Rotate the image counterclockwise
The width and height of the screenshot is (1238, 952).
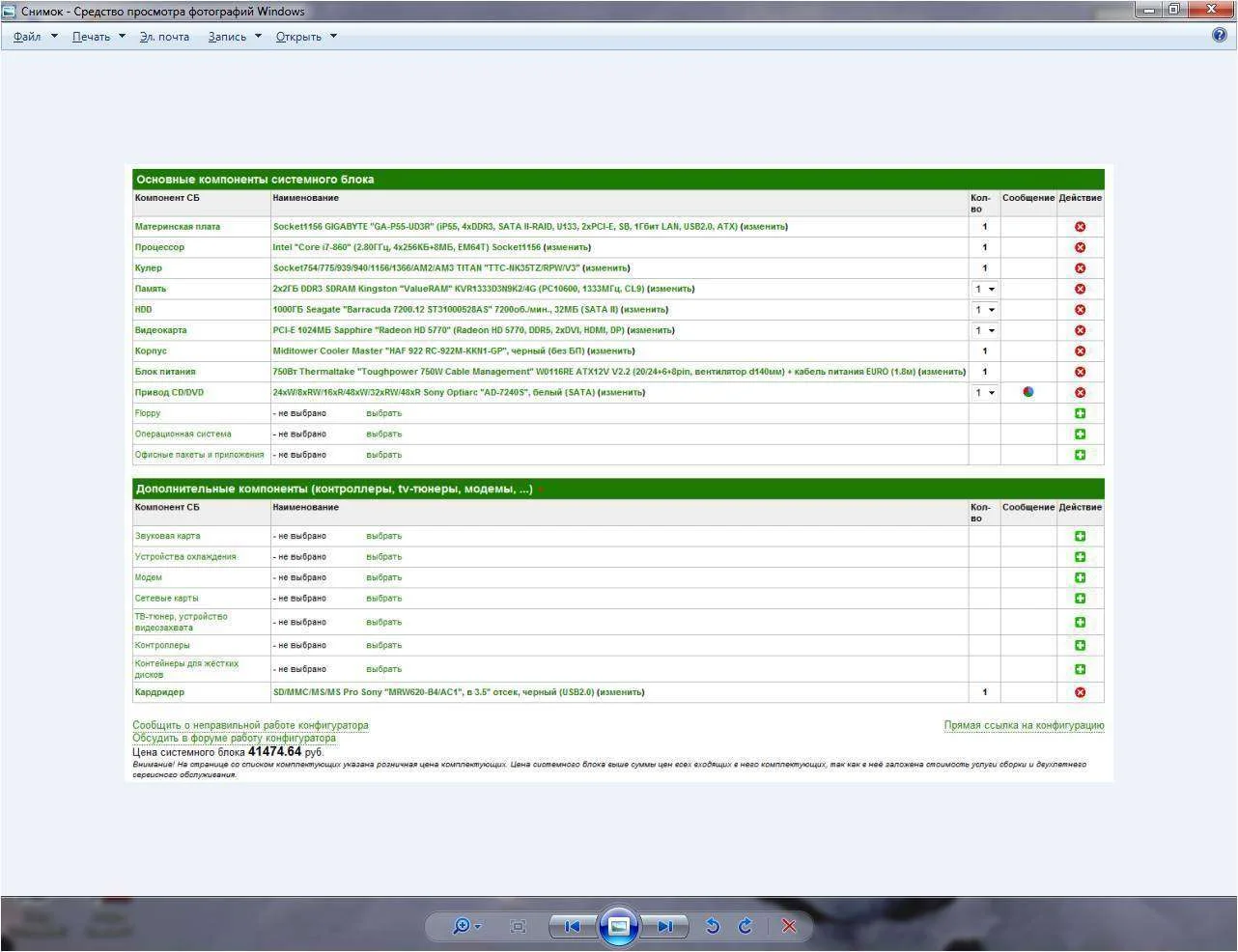[x=713, y=926]
